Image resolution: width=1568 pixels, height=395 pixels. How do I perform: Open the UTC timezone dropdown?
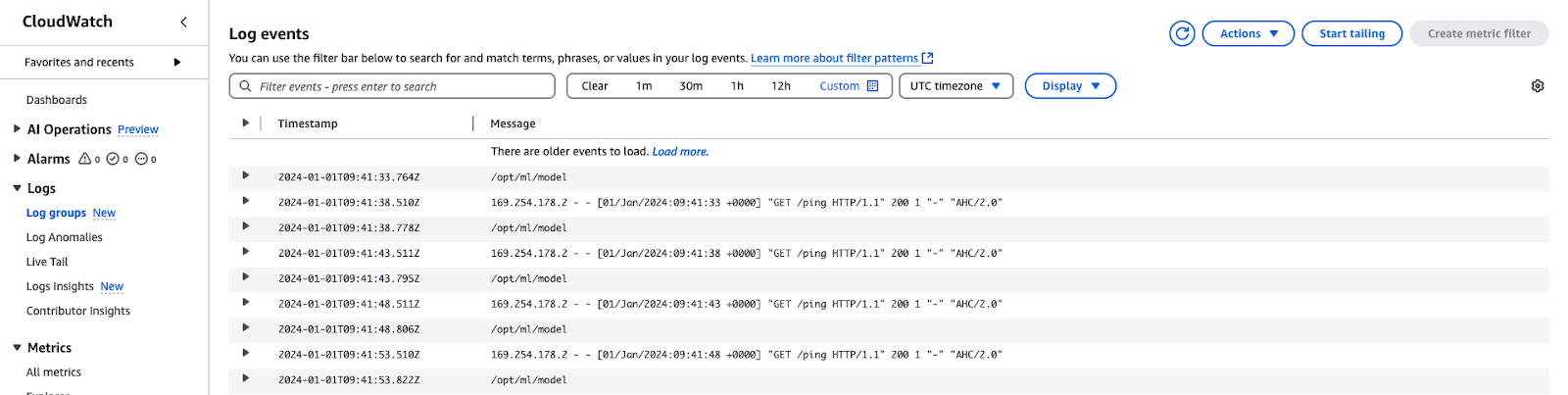click(955, 86)
